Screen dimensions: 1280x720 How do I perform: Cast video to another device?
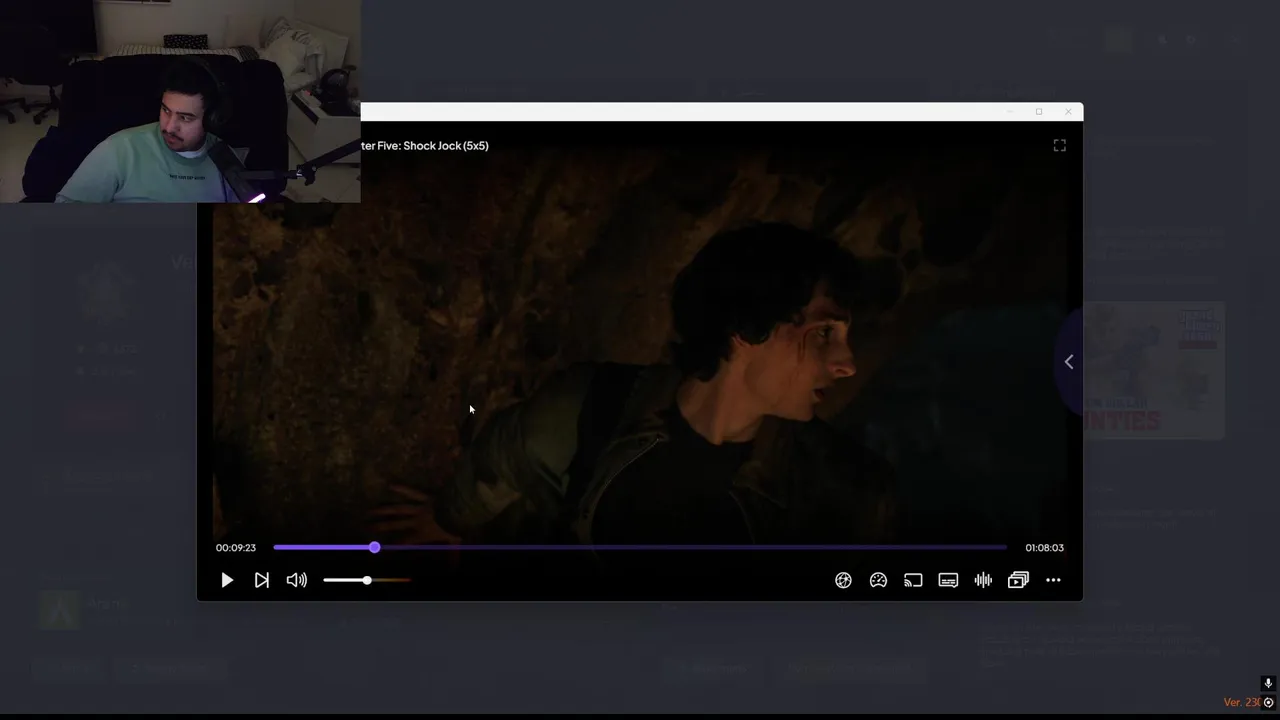tap(913, 580)
